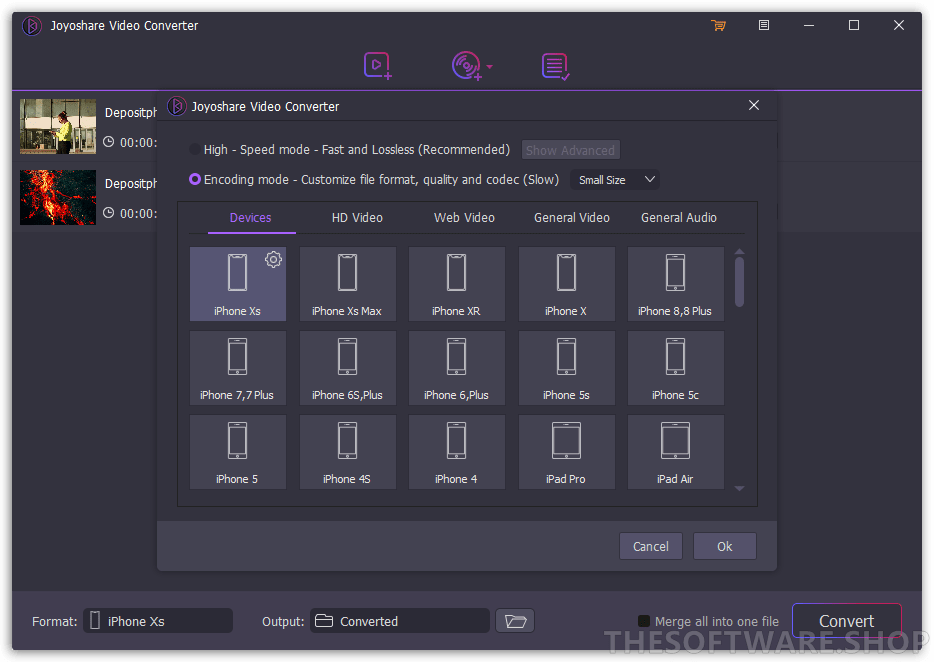
Task: Open the shopping cart purchase icon
Action: [x=719, y=25]
